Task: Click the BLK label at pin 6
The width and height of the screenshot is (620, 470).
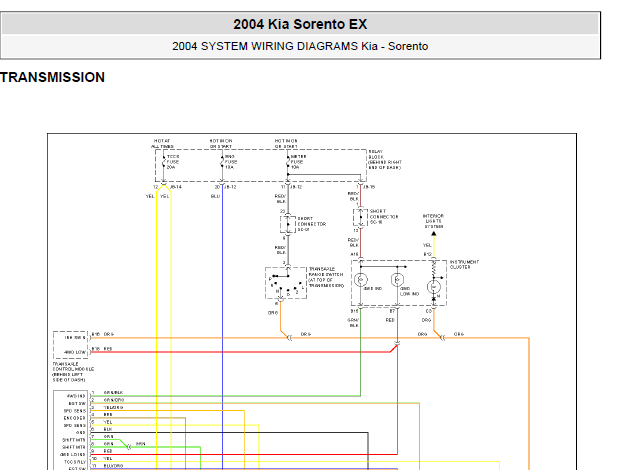Action: 108,429
